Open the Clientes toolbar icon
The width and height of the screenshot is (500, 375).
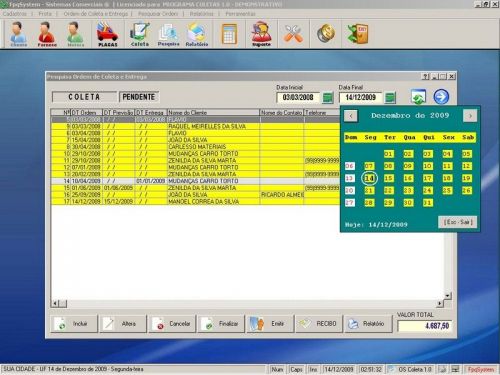point(19,34)
